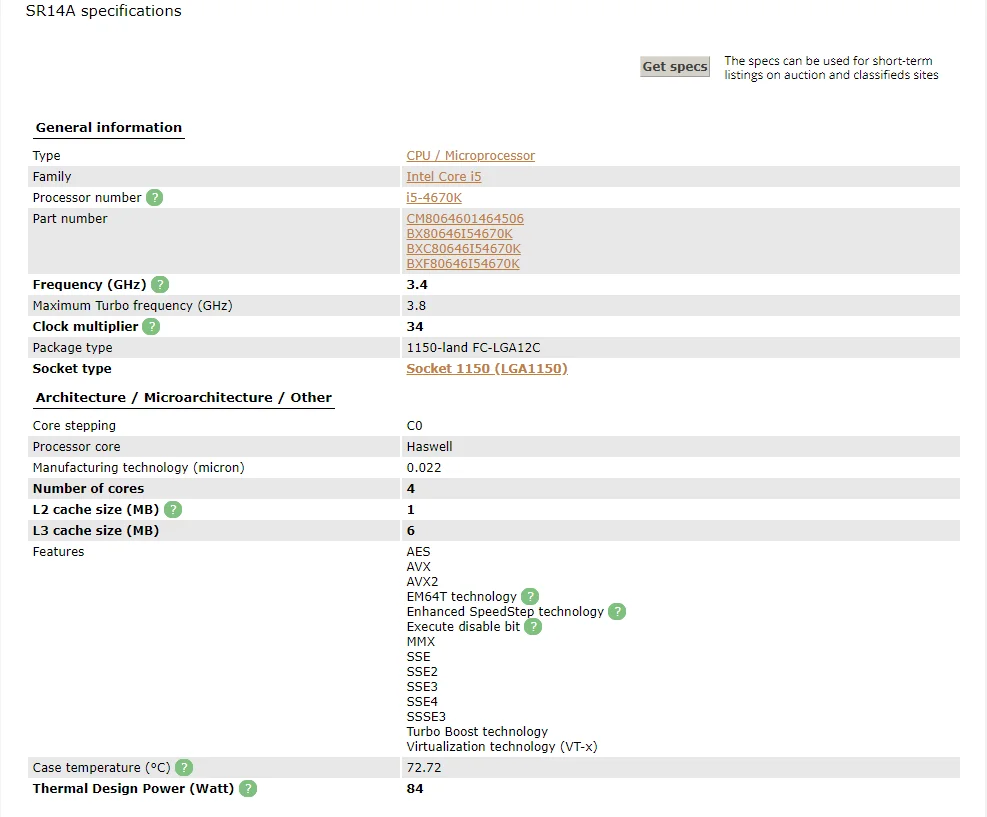Image resolution: width=987 pixels, height=817 pixels.
Task: Open help icon after EM64T technology
Action: [x=530, y=597]
